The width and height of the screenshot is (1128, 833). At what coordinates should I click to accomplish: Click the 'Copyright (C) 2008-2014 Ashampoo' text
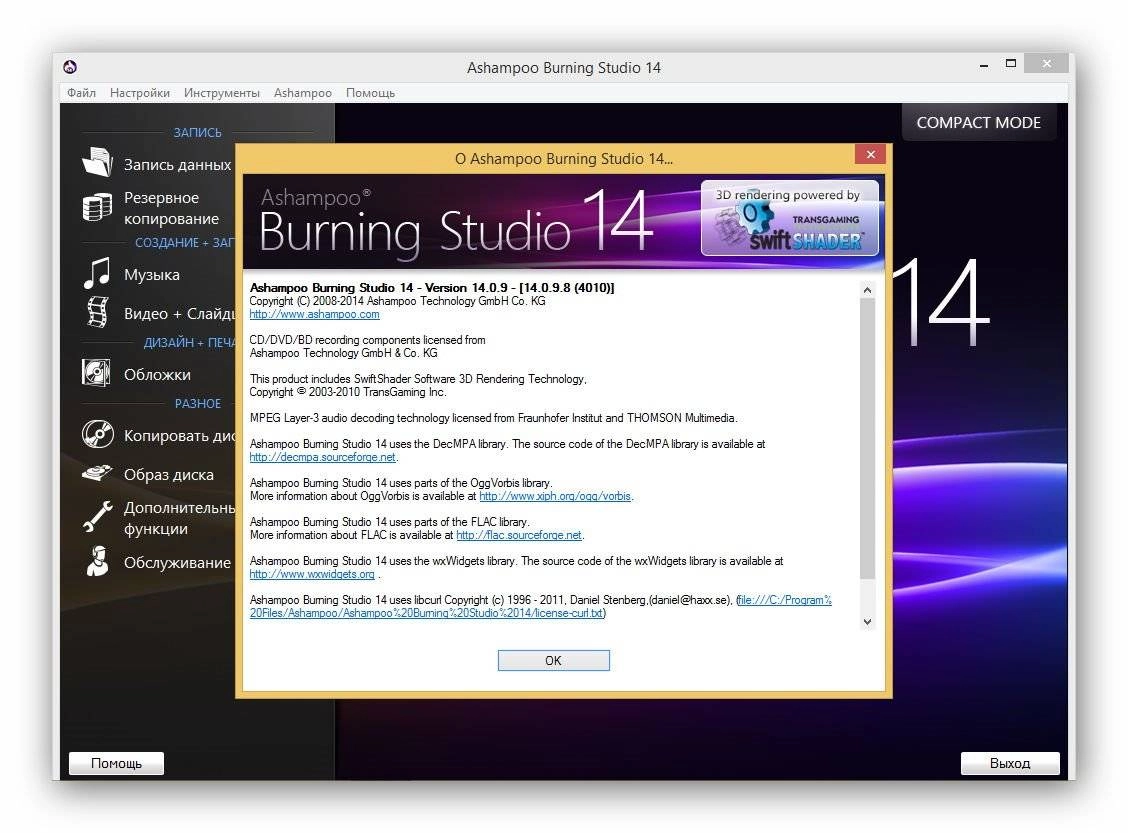click(397, 301)
